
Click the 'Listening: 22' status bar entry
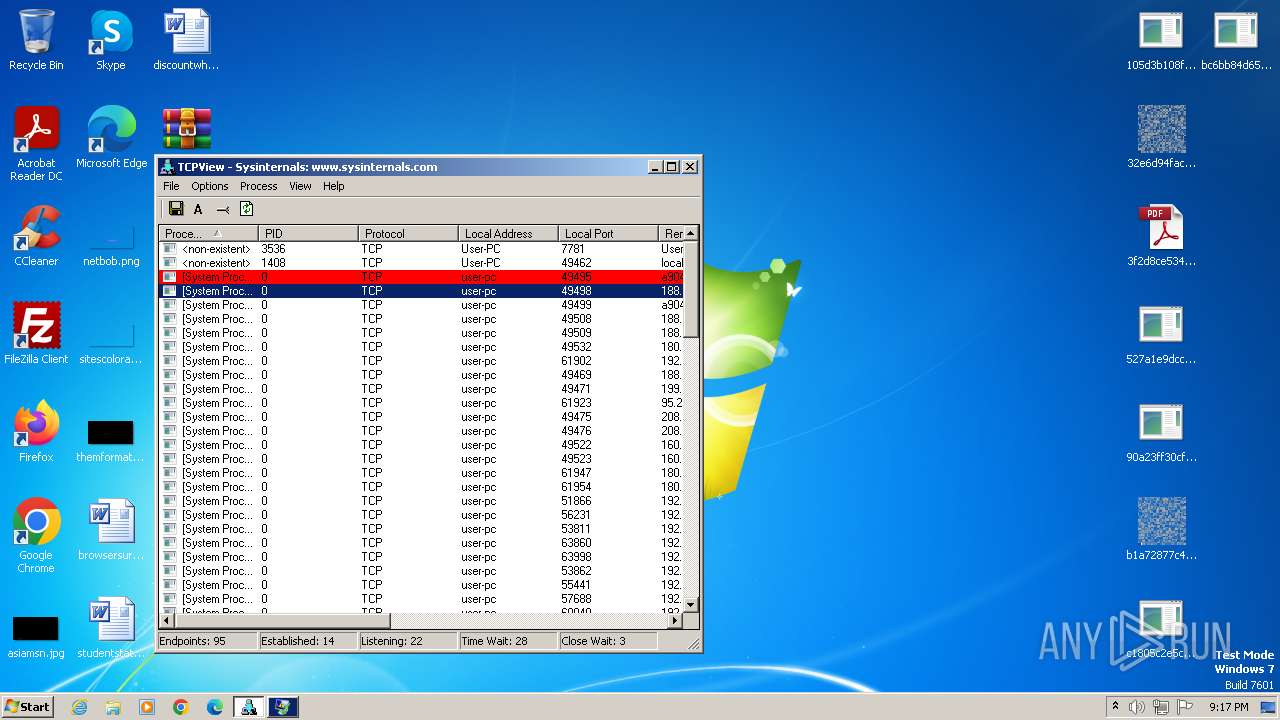(408, 641)
